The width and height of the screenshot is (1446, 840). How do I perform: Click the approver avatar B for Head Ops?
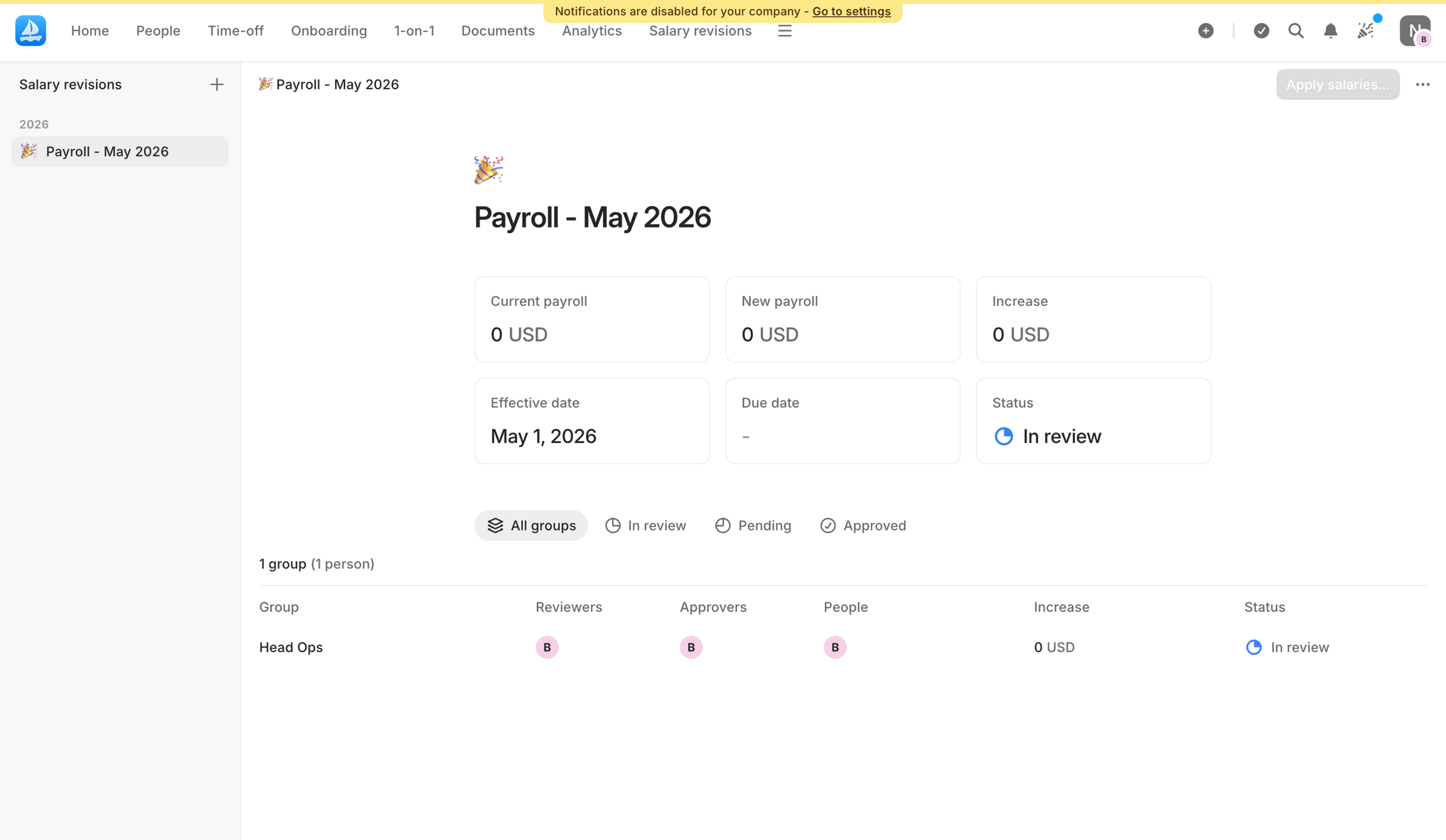coord(691,647)
